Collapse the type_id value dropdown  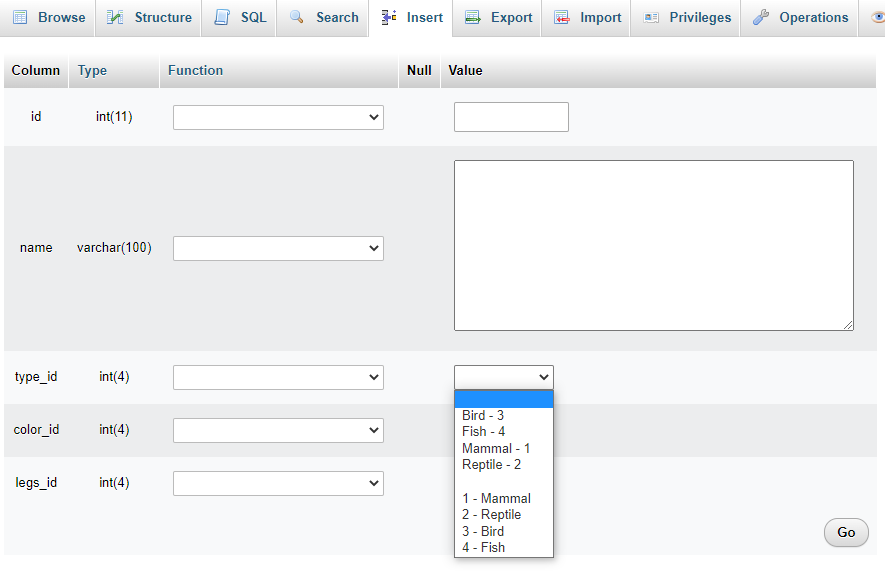(x=503, y=377)
